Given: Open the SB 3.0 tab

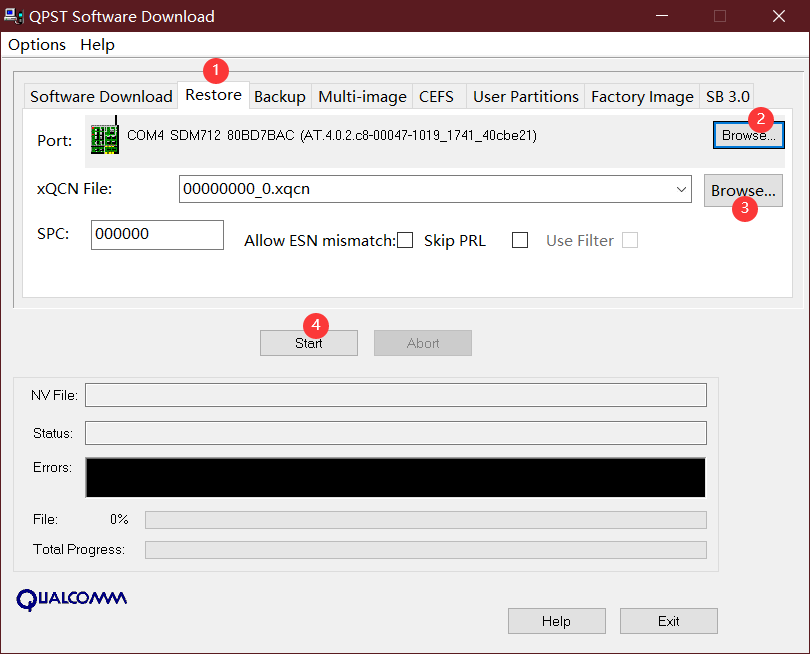Looking at the screenshot, I should pyautogui.click(x=727, y=97).
